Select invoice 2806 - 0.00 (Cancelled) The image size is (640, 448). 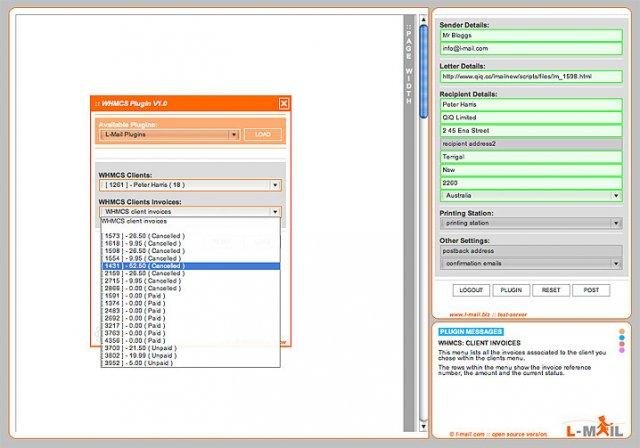190,288
